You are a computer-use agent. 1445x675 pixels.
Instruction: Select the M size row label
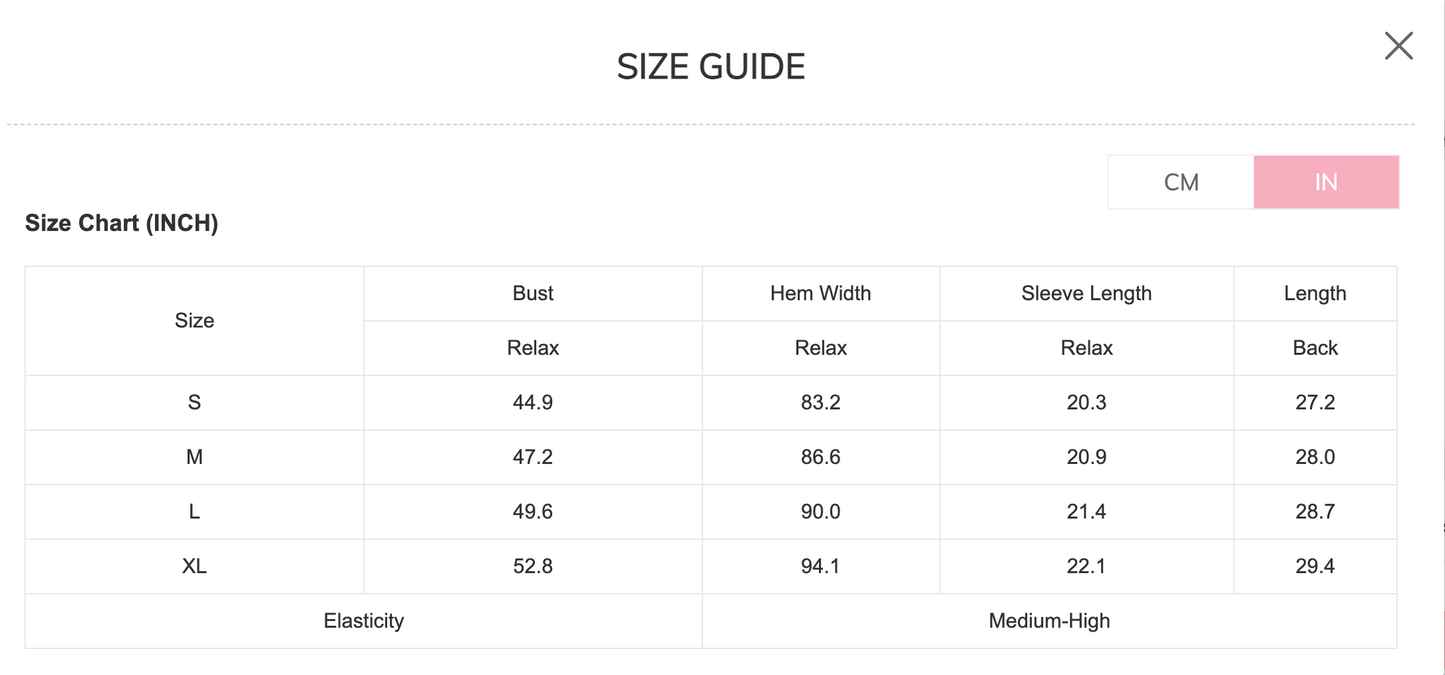pos(194,457)
